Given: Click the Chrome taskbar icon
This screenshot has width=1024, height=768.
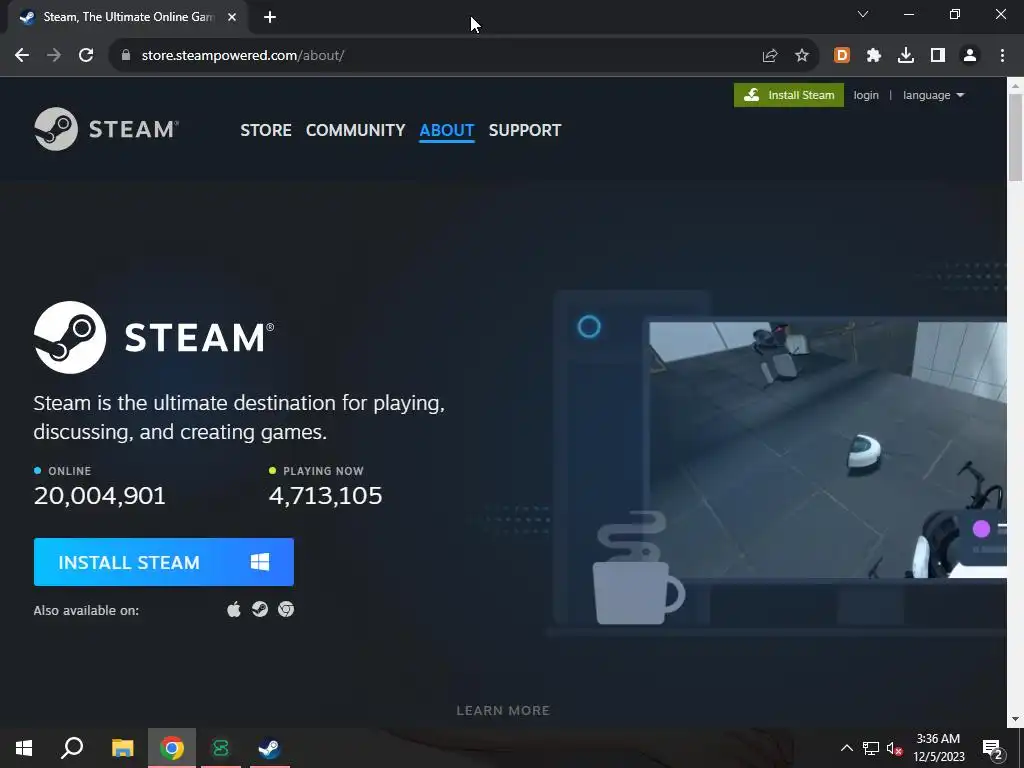Looking at the screenshot, I should tap(172, 748).
